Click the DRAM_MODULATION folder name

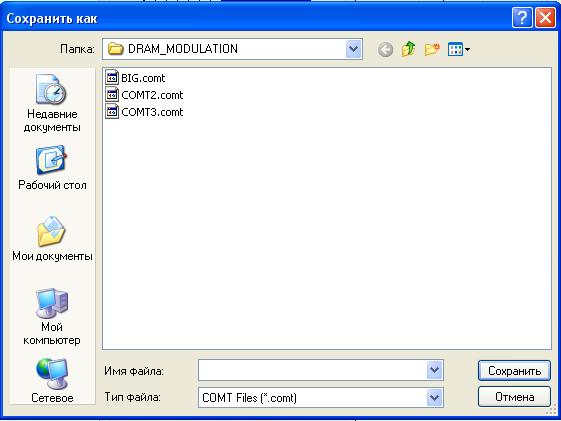point(183,49)
